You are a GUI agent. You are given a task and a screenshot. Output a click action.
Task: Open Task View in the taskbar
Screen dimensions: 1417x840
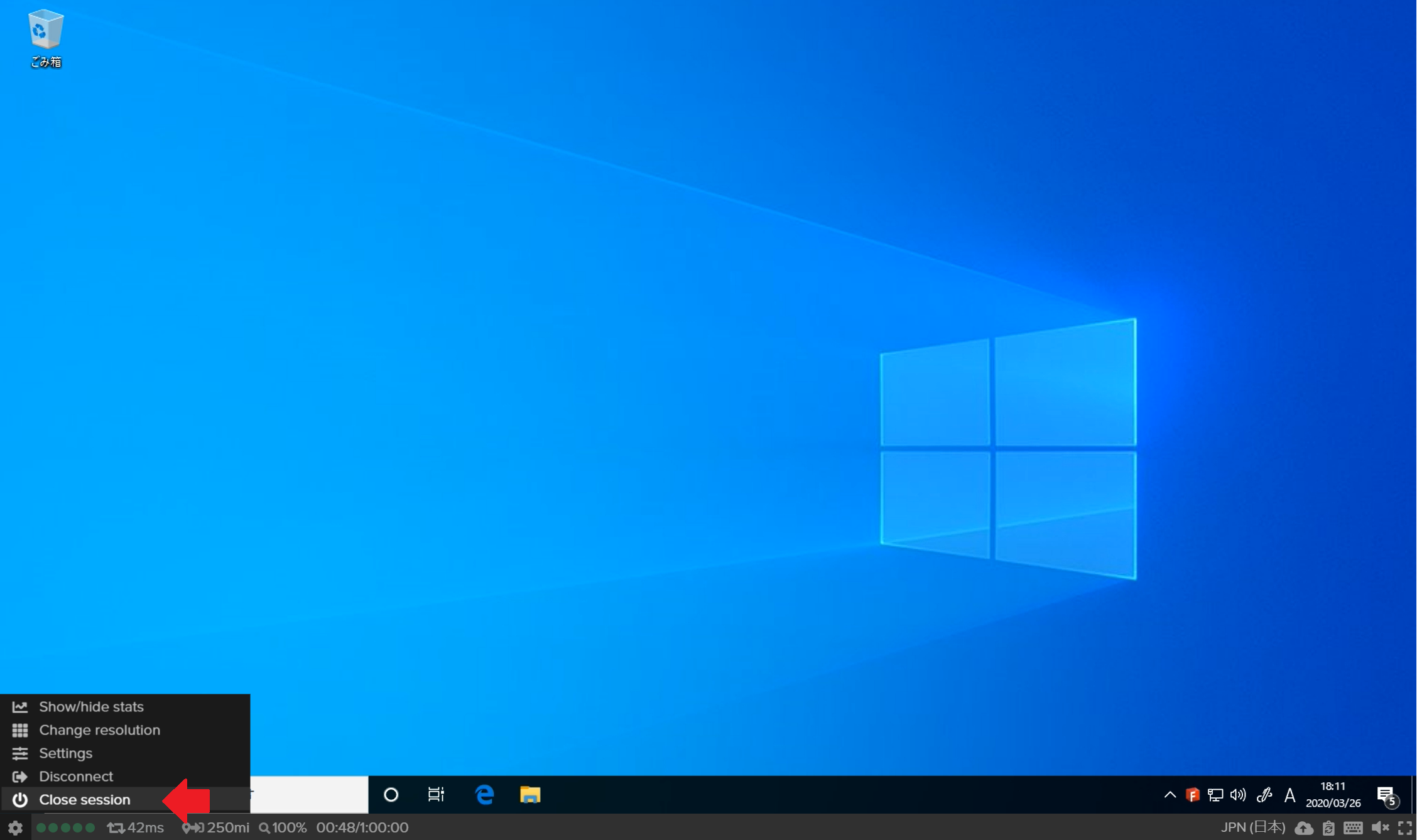436,795
